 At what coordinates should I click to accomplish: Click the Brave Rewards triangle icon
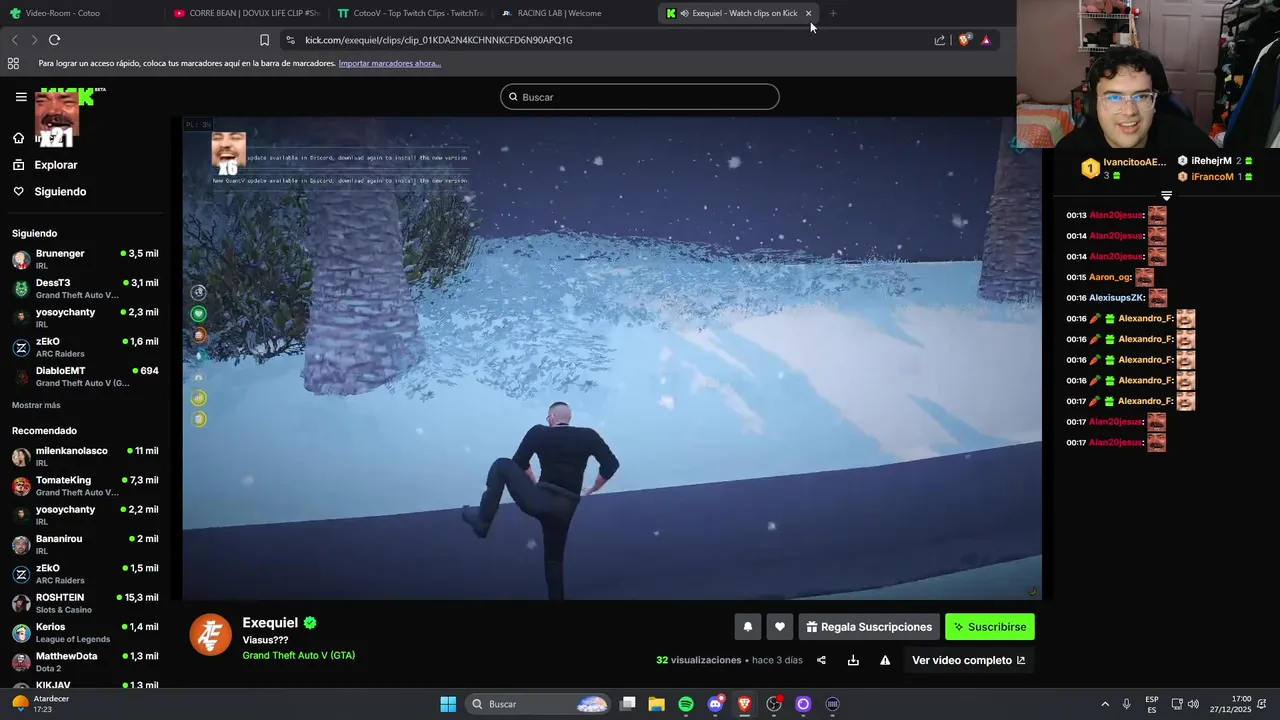[x=986, y=40]
